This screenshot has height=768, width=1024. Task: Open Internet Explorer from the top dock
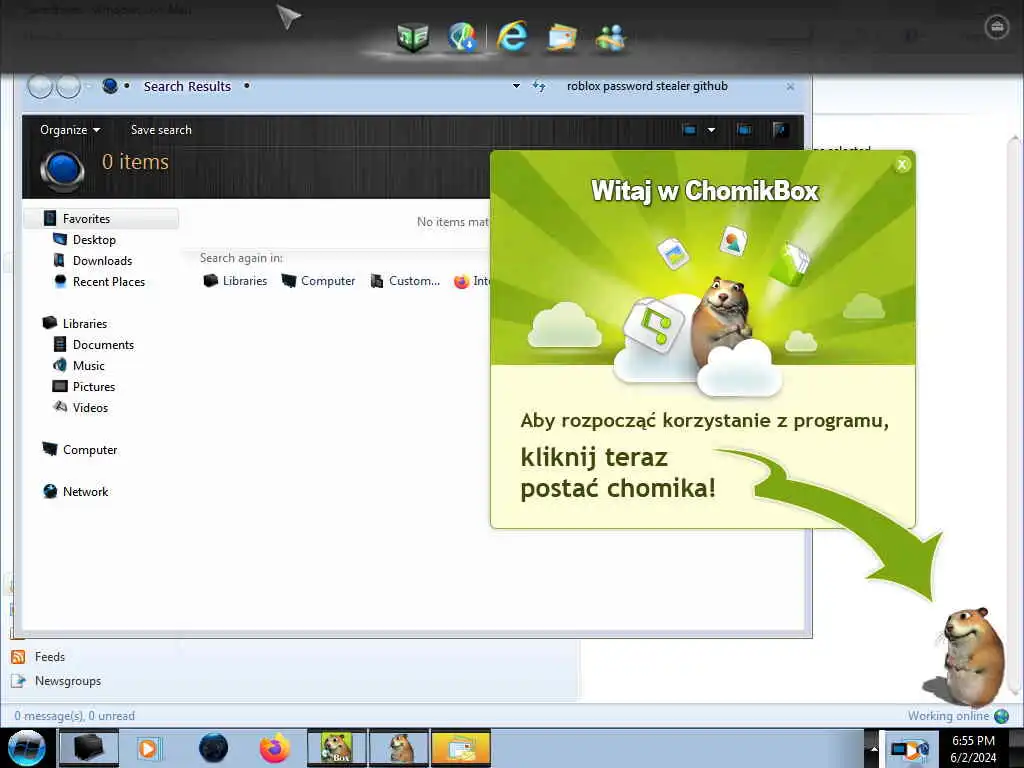click(x=513, y=36)
